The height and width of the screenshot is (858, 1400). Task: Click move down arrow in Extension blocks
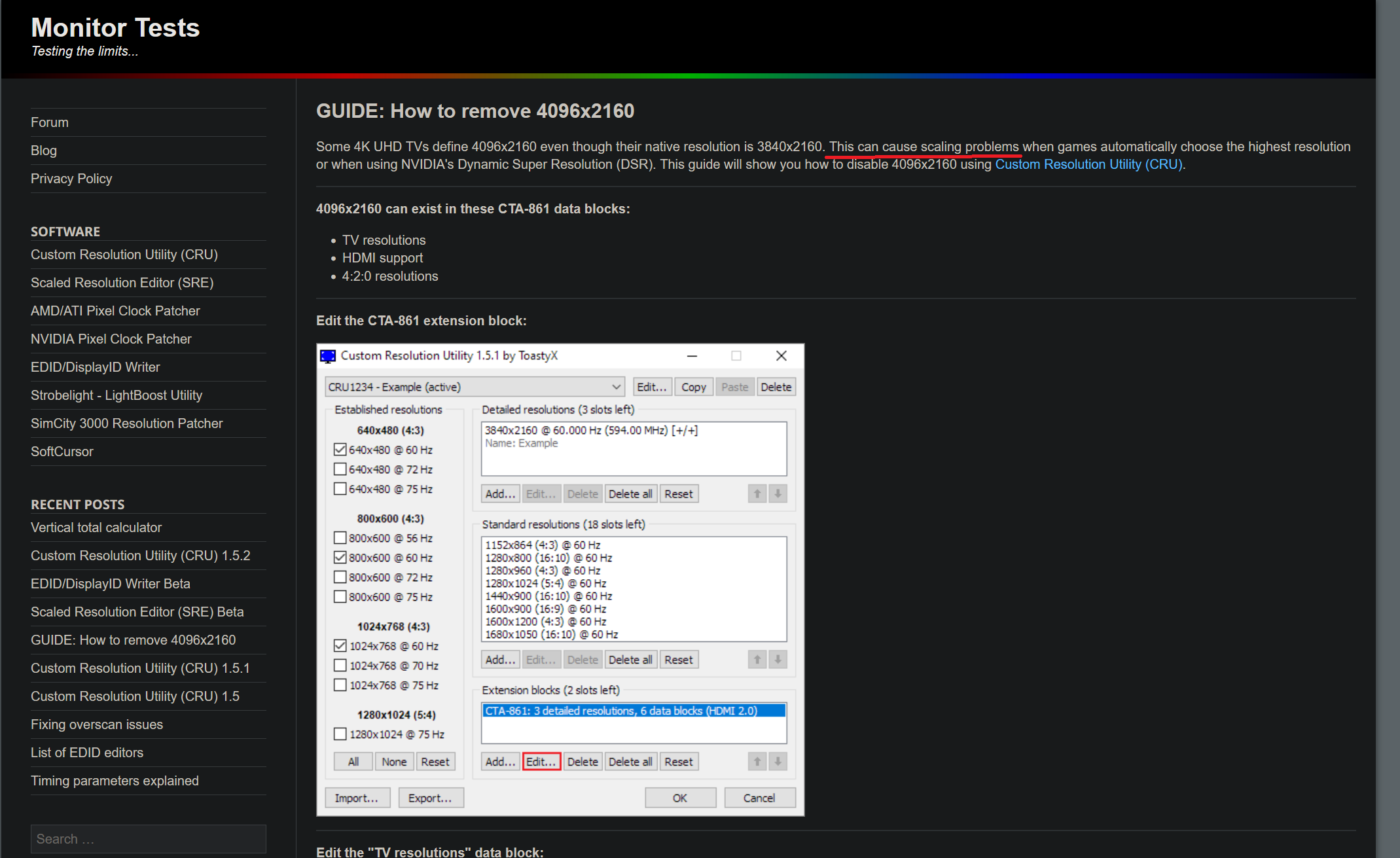(778, 762)
